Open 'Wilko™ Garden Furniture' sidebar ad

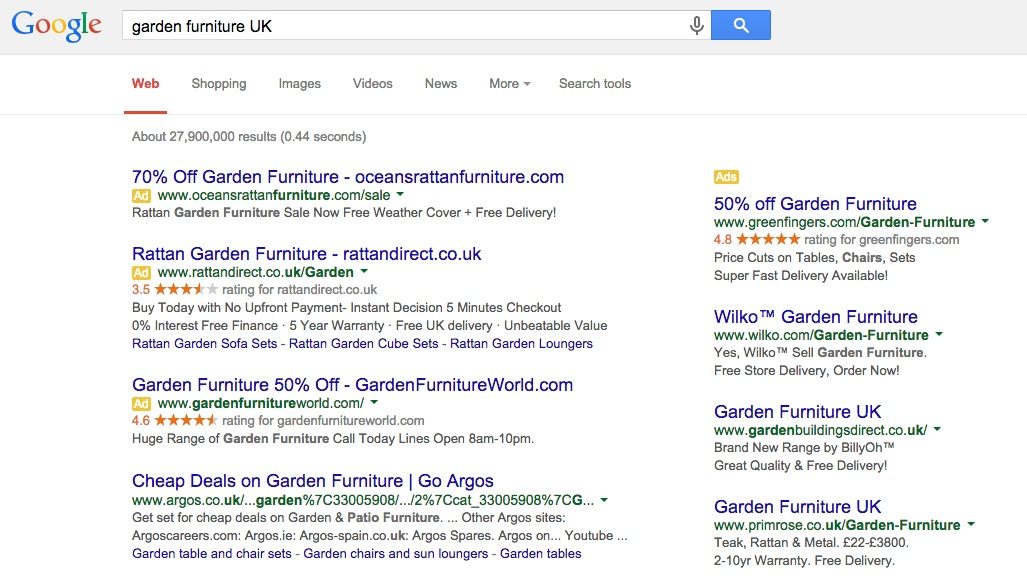click(815, 317)
